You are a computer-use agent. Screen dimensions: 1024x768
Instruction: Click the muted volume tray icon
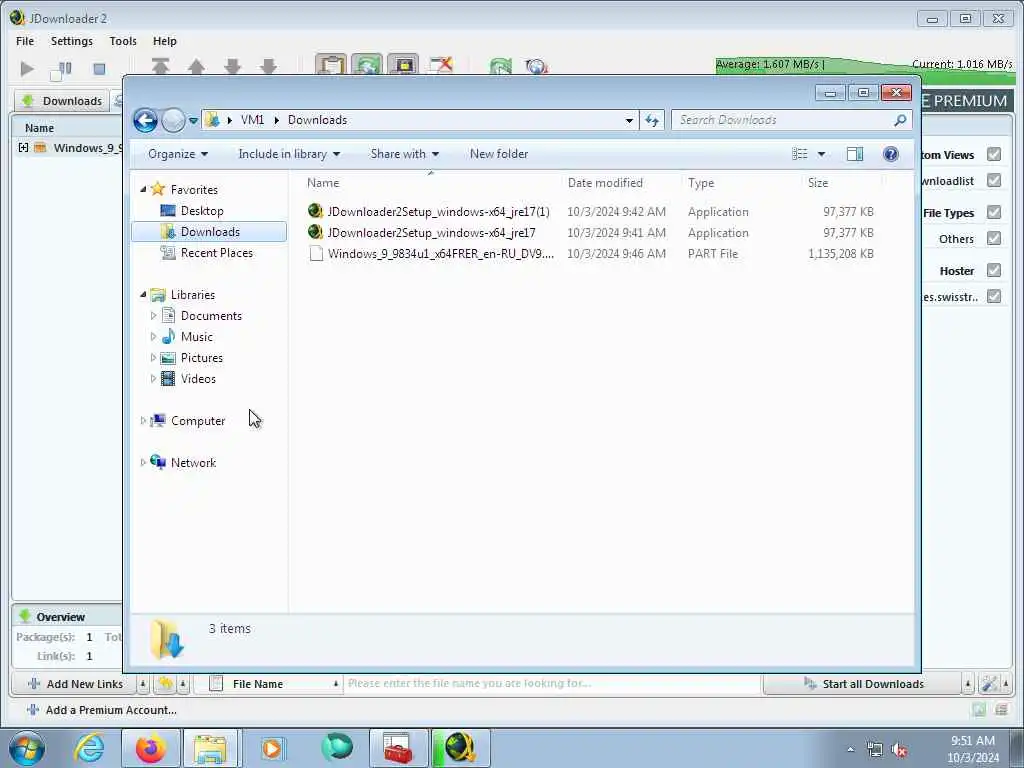pyautogui.click(x=899, y=750)
